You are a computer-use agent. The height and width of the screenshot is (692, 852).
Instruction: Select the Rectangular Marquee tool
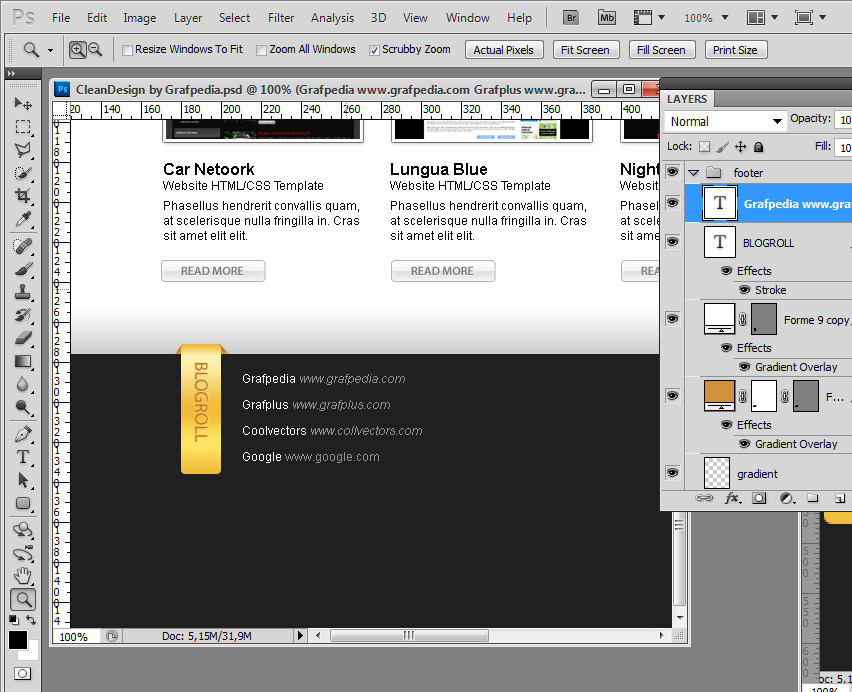(x=23, y=127)
